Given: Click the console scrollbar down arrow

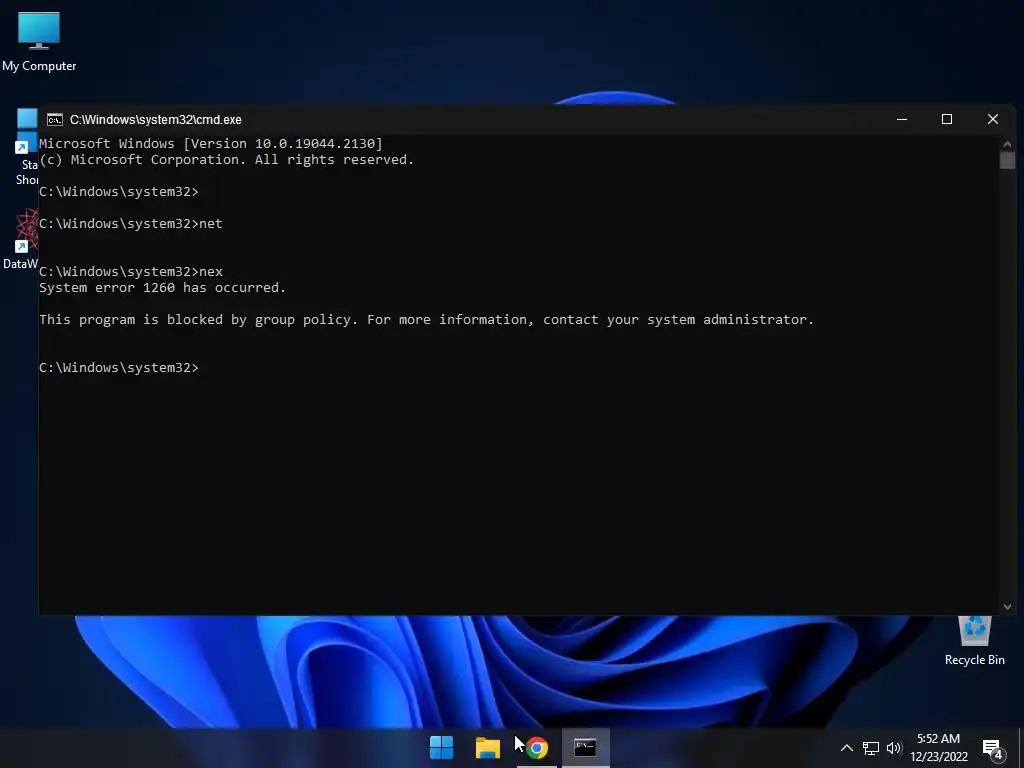Looking at the screenshot, I should click(x=1007, y=607).
